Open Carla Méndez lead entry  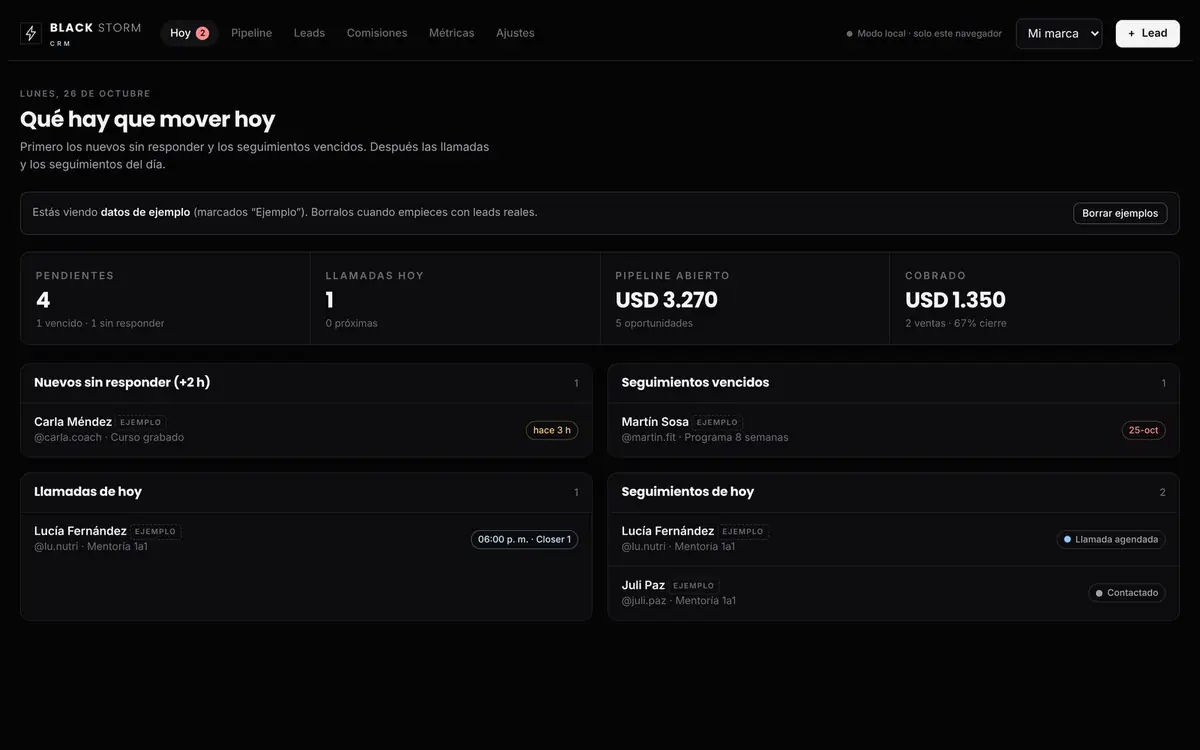(x=306, y=430)
